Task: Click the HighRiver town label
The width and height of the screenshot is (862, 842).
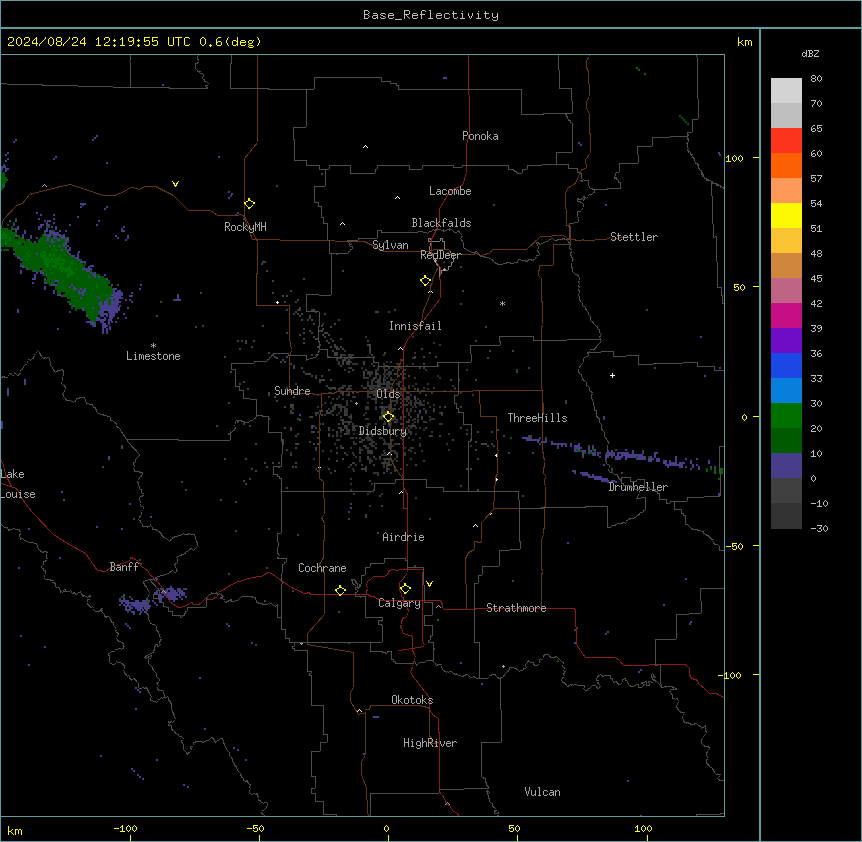Action: (430, 743)
